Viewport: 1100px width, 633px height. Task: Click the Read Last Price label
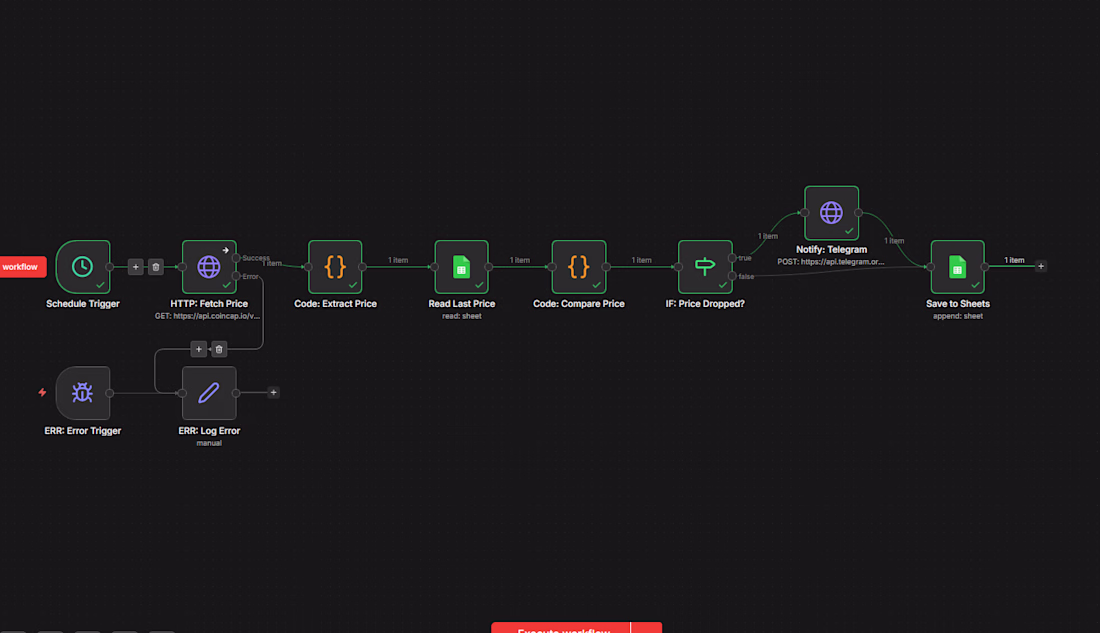pyautogui.click(x=462, y=304)
